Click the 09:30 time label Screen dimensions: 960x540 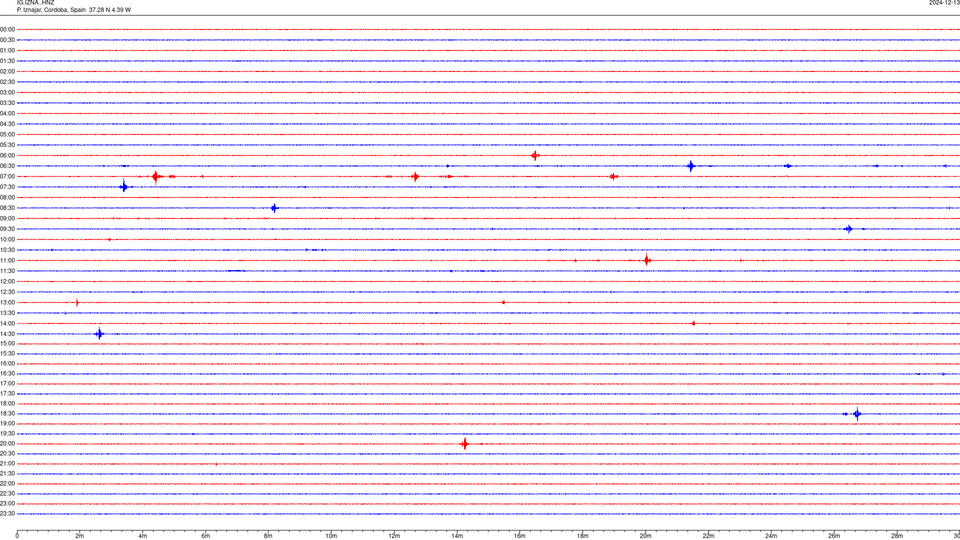point(7,229)
